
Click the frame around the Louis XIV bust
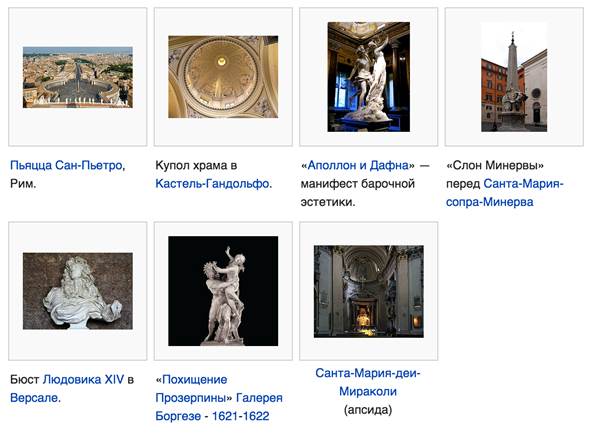click(78, 291)
